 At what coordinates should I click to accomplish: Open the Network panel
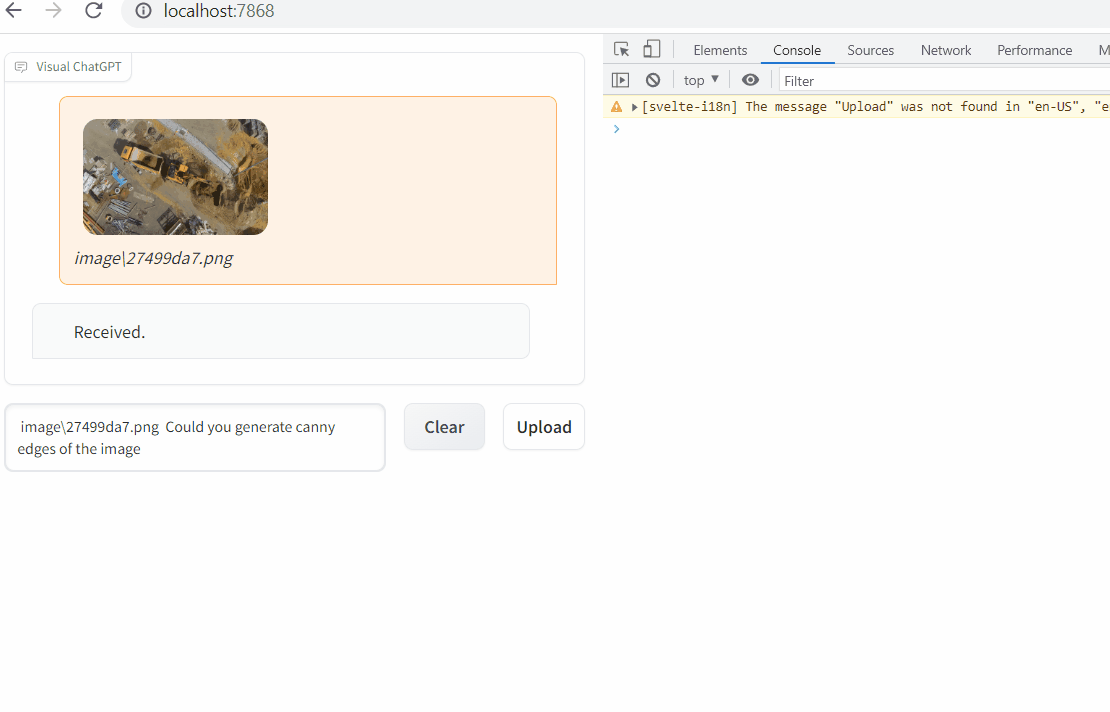[945, 50]
